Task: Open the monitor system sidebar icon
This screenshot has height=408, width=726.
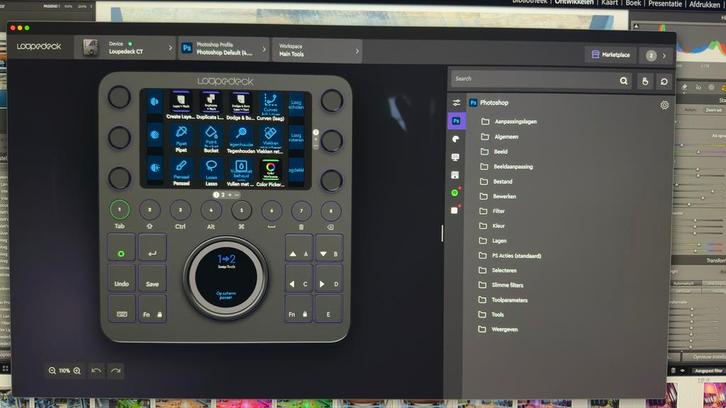Action: coord(456,157)
